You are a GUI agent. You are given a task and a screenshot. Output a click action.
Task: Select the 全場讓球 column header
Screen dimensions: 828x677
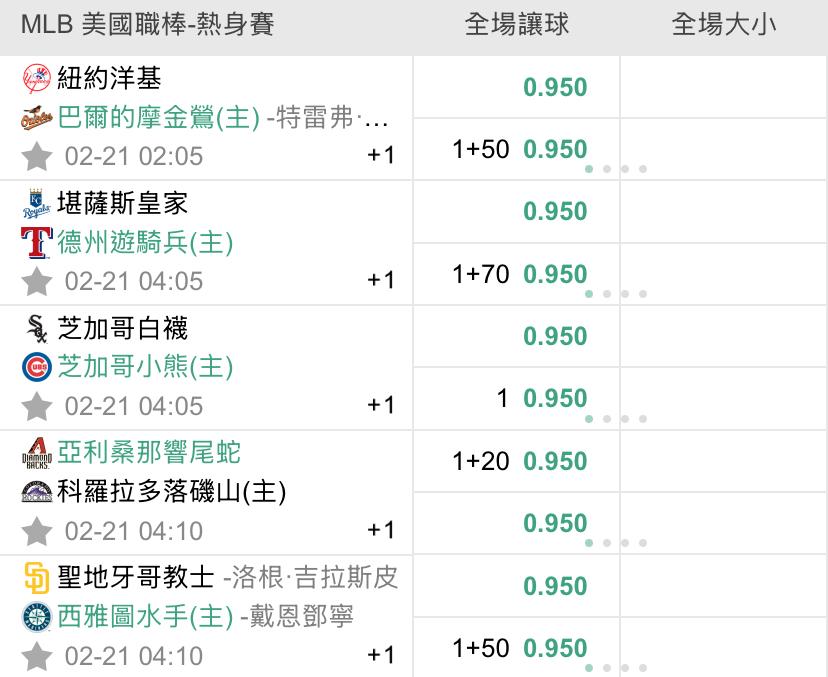(x=516, y=25)
